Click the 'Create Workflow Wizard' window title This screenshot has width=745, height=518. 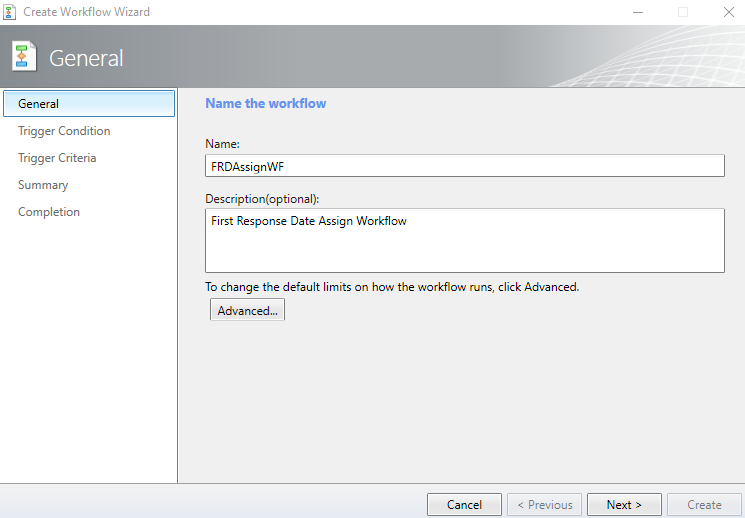[x=86, y=12]
